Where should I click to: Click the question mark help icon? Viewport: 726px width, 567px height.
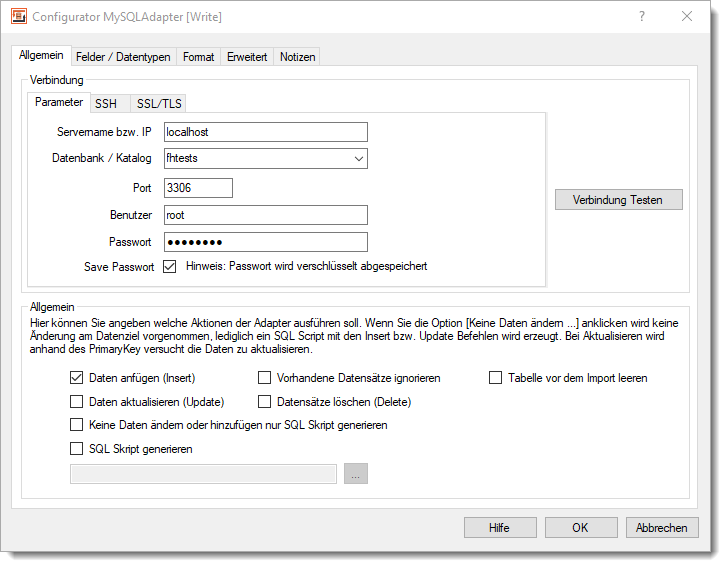click(642, 17)
